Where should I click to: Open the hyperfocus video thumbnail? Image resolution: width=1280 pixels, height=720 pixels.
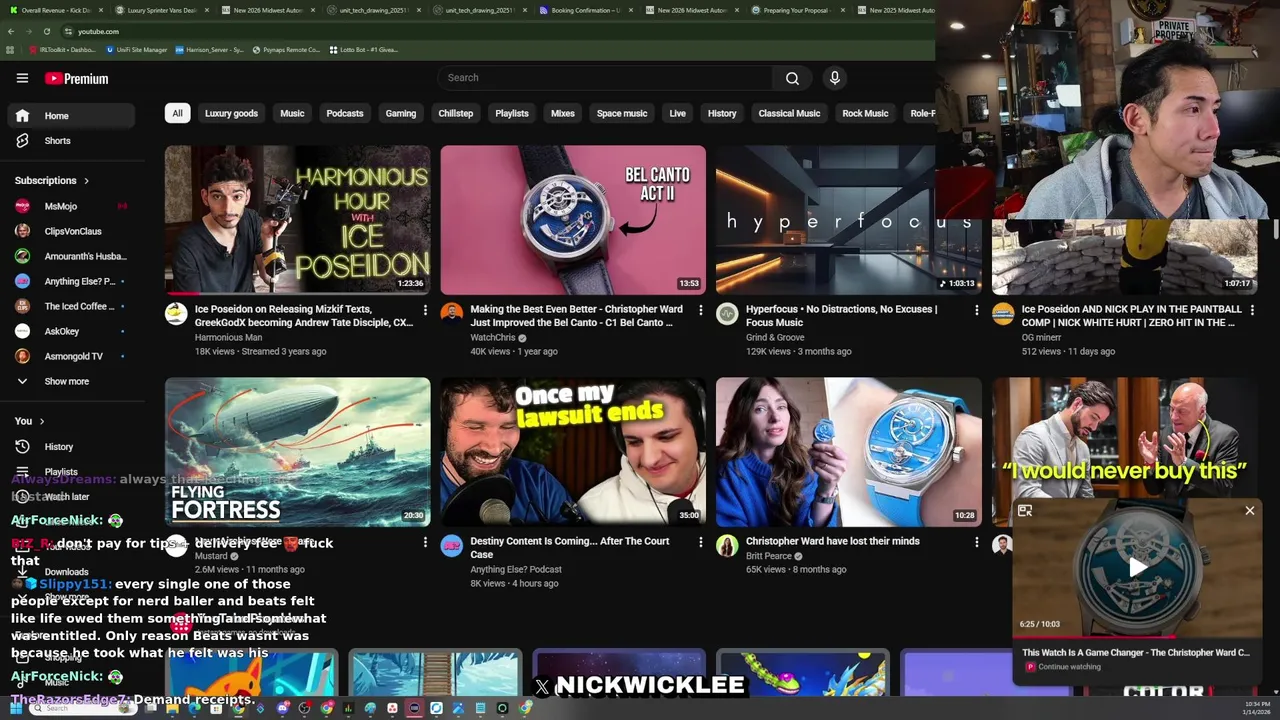(x=848, y=220)
